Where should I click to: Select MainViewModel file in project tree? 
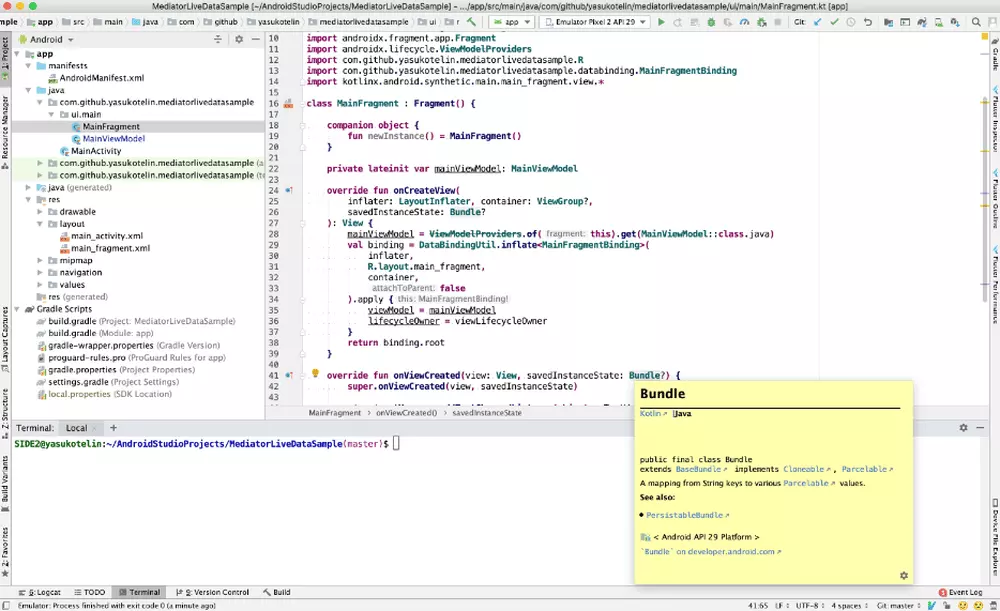[114, 138]
